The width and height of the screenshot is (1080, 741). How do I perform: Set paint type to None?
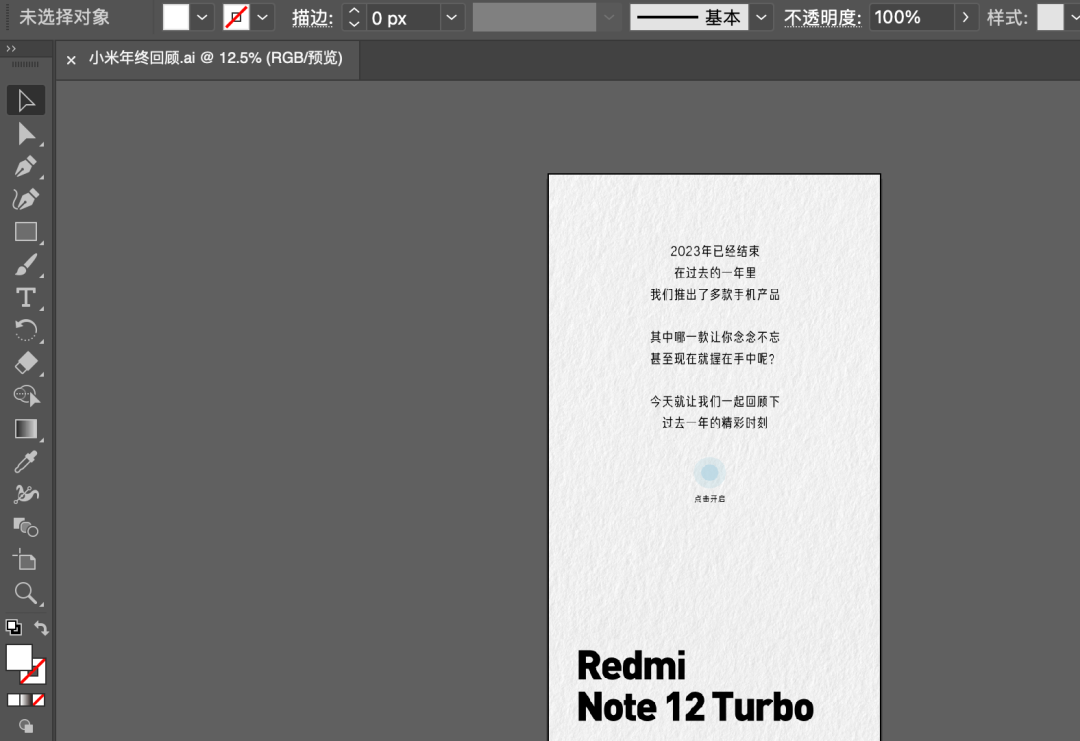(39, 700)
